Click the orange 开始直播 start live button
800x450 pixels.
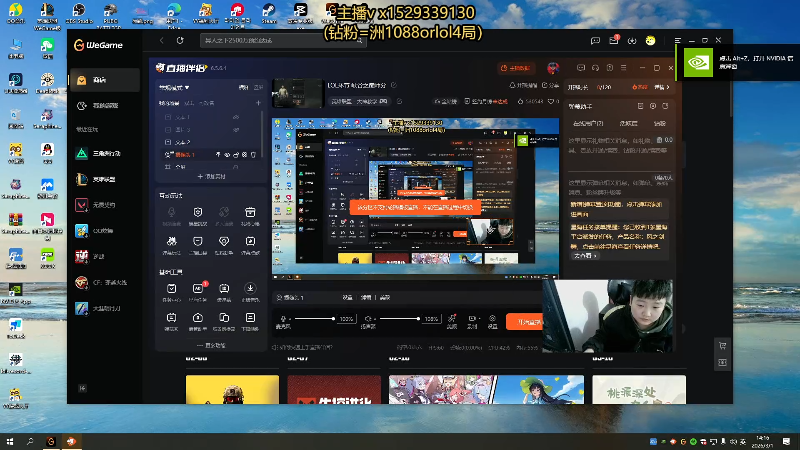point(524,322)
